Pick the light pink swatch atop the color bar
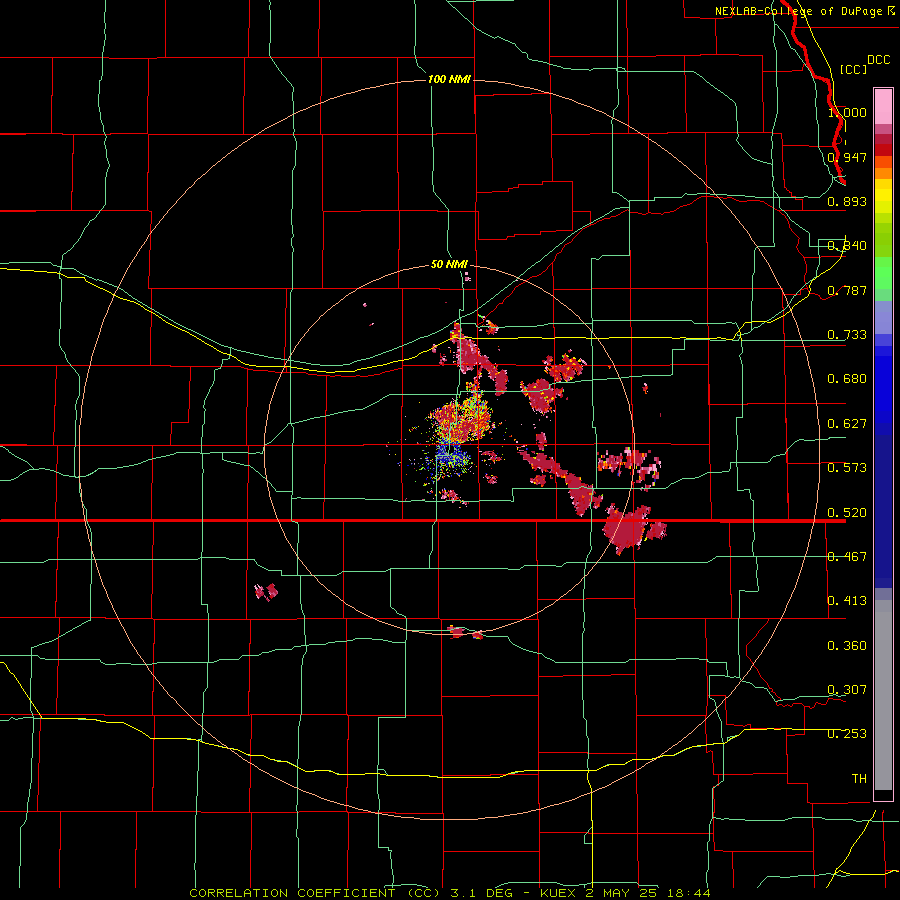This screenshot has height=900, width=900. [x=883, y=107]
